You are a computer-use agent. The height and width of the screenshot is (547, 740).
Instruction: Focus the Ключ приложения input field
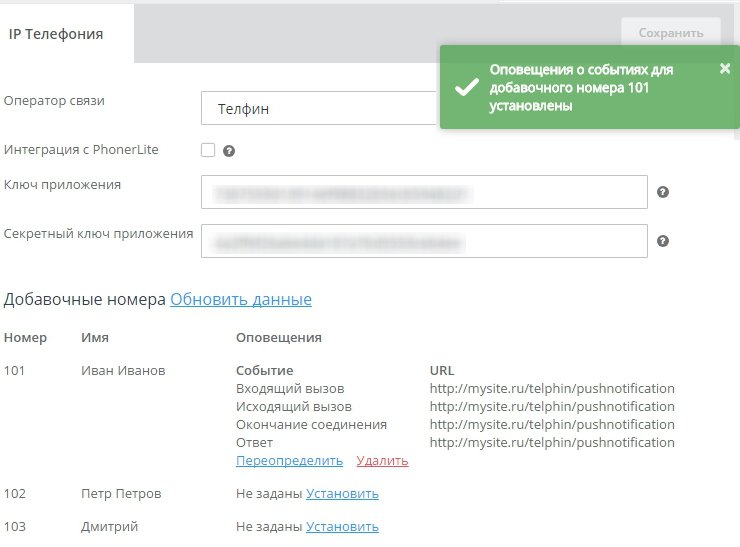tap(424, 192)
